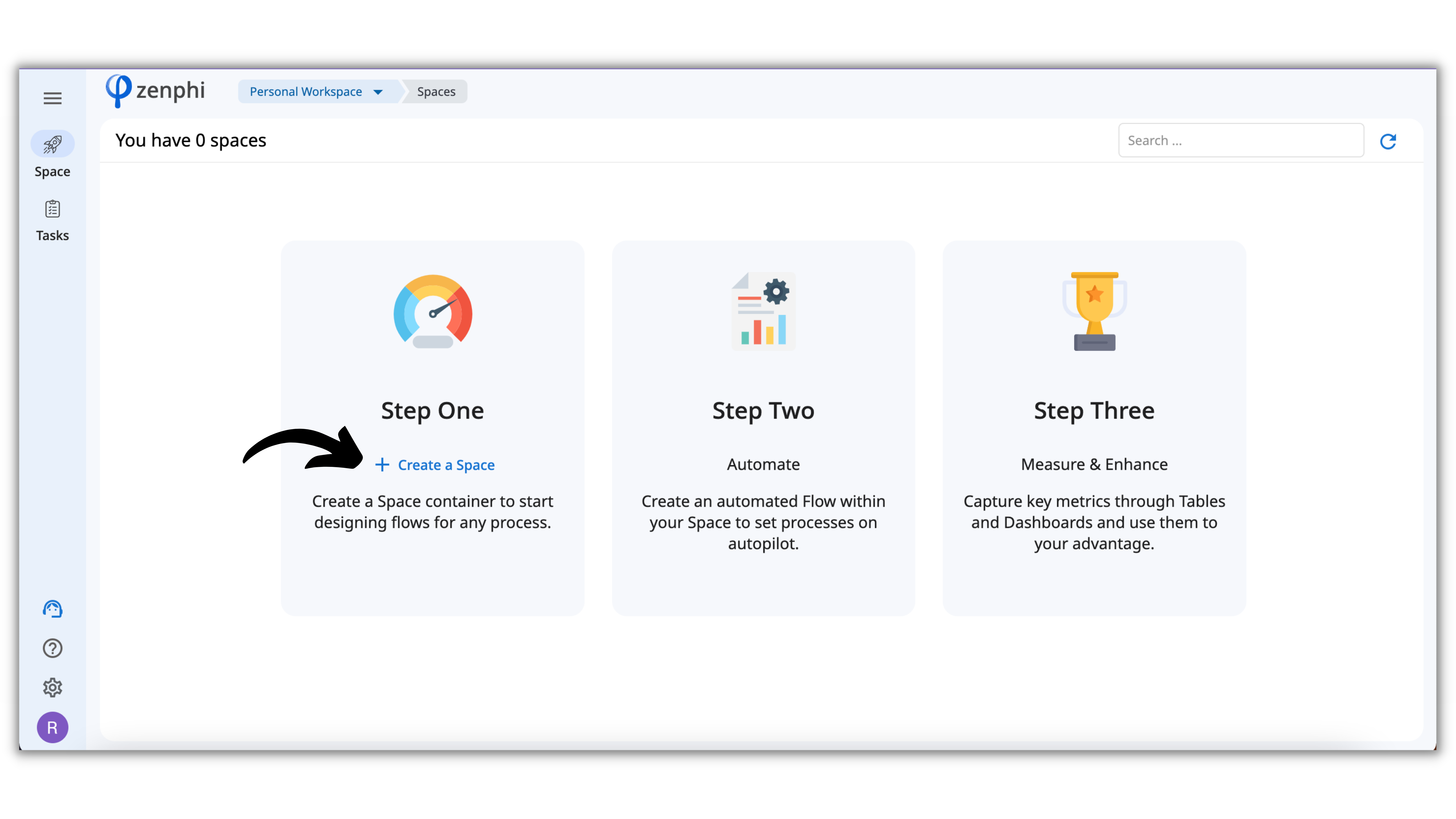Screen dimensions: 1456x819
Task: Select the Spaces breadcrumb item
Action: pos(436,91)
